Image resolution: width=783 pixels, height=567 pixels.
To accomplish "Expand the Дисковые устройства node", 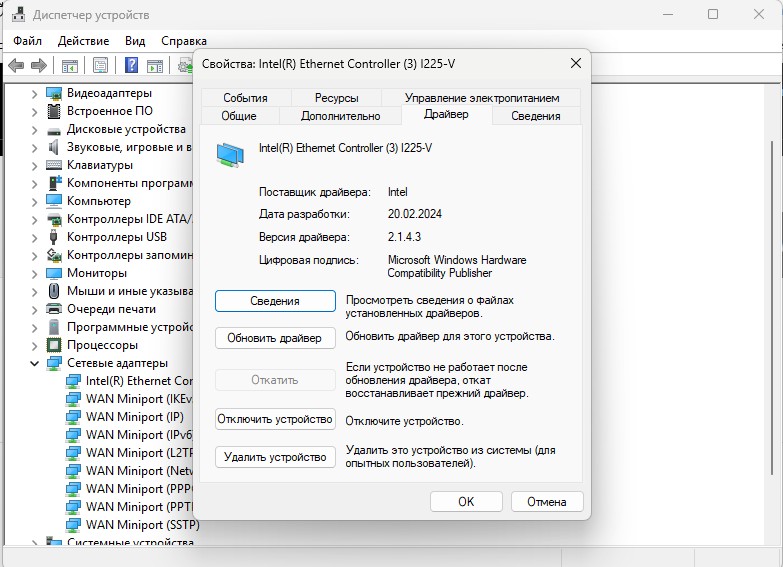I will [34, 130].
